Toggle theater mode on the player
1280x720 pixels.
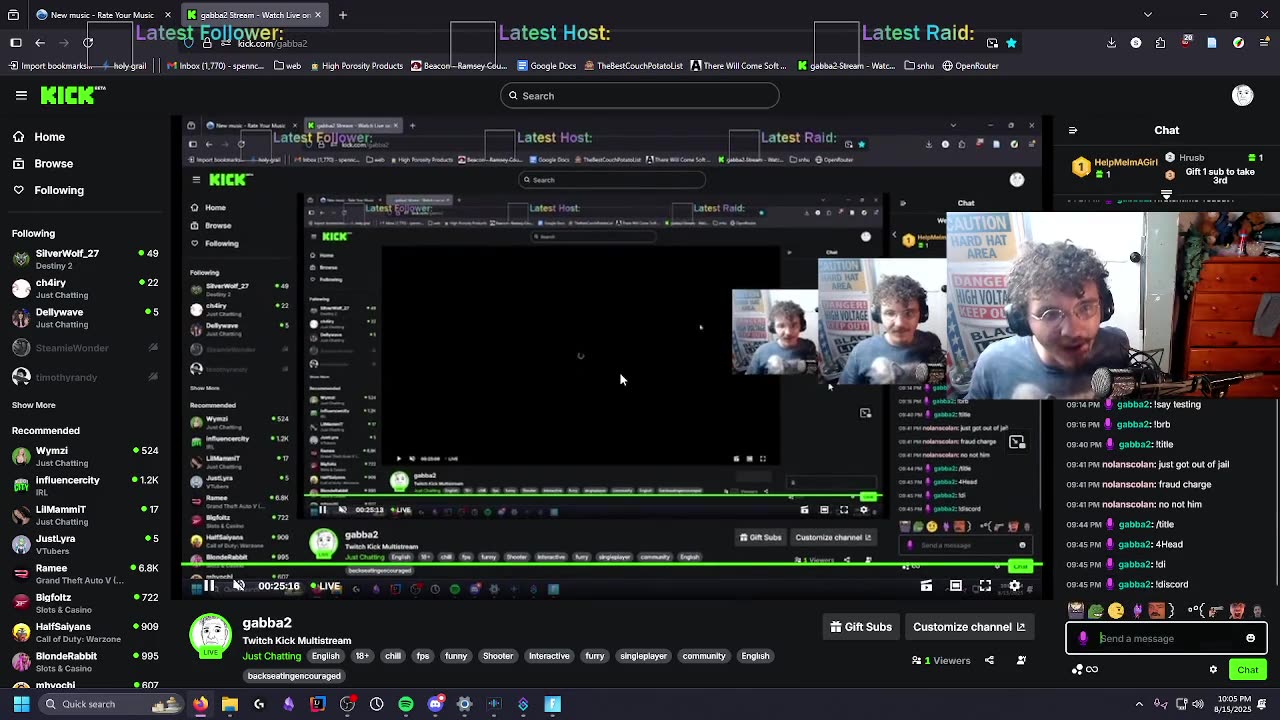(x=956, y=586)
